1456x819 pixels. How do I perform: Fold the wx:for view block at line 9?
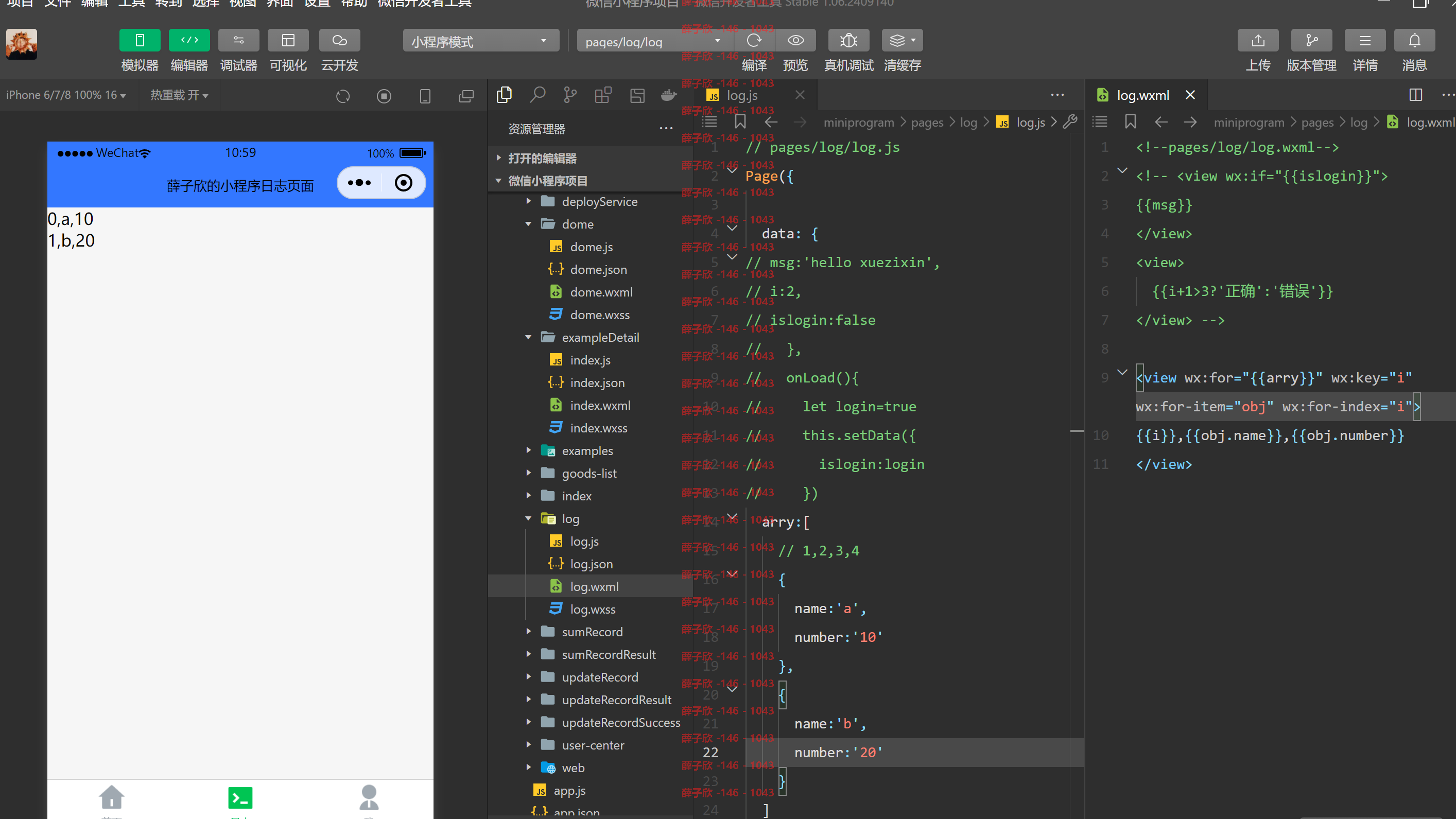1122,371
